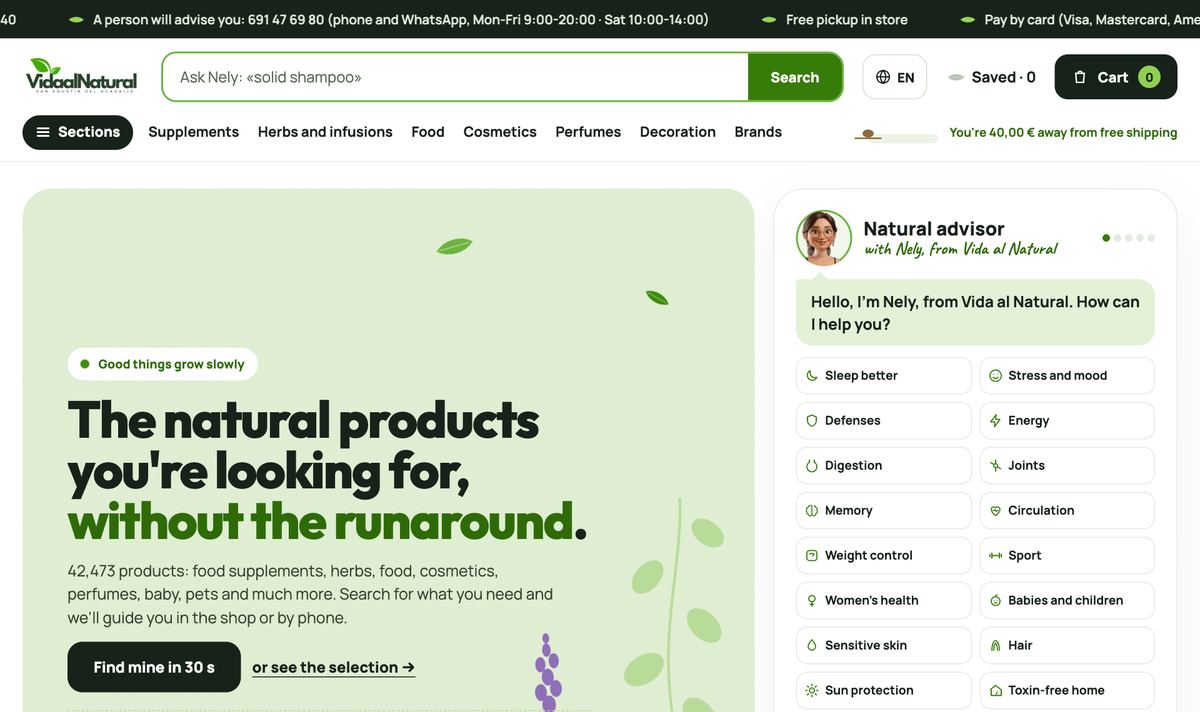Select the Toxin-free home house icon
The height and width of the screenshot is (712, 1200).
995,691
